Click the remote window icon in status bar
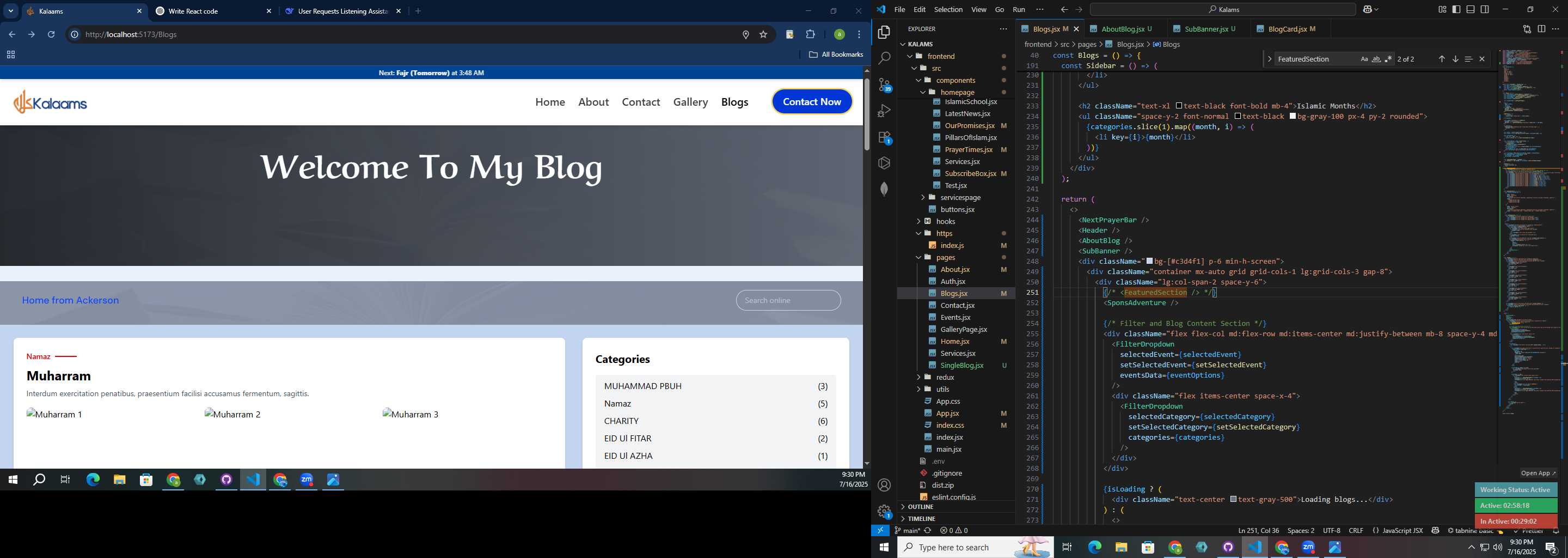The height and width of the screenshot is (558, 1568). click(881, 531)
